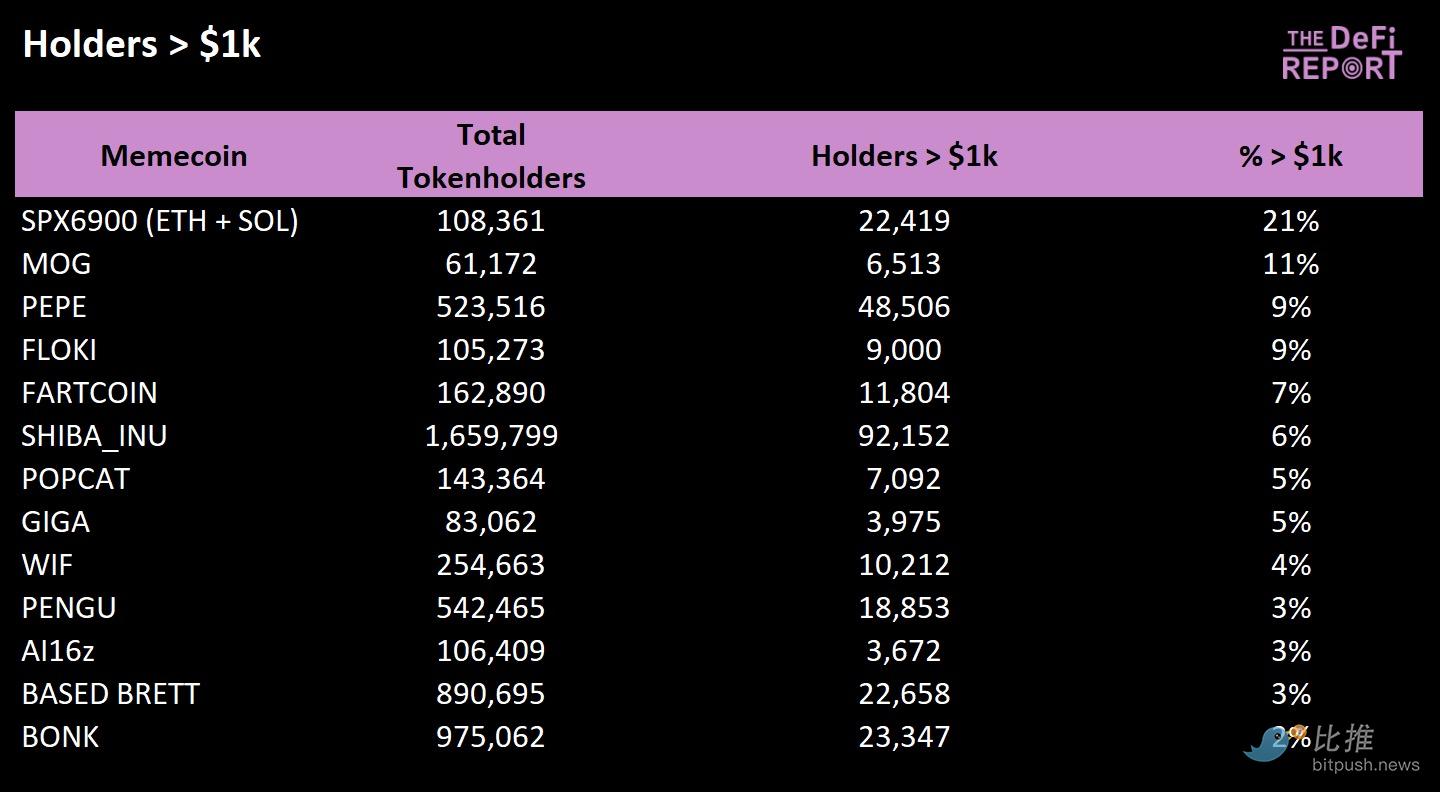Click the MOG memecoin name

[56, 264]
